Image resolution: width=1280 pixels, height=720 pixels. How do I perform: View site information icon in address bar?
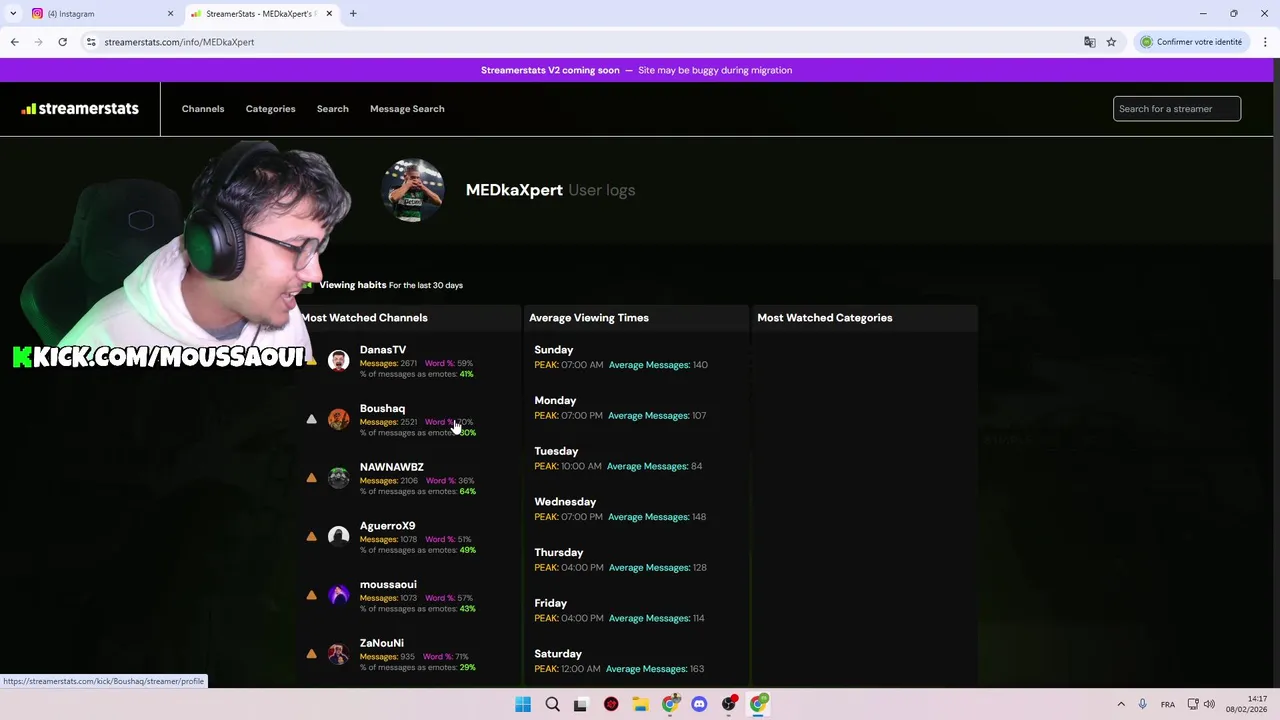91,42
